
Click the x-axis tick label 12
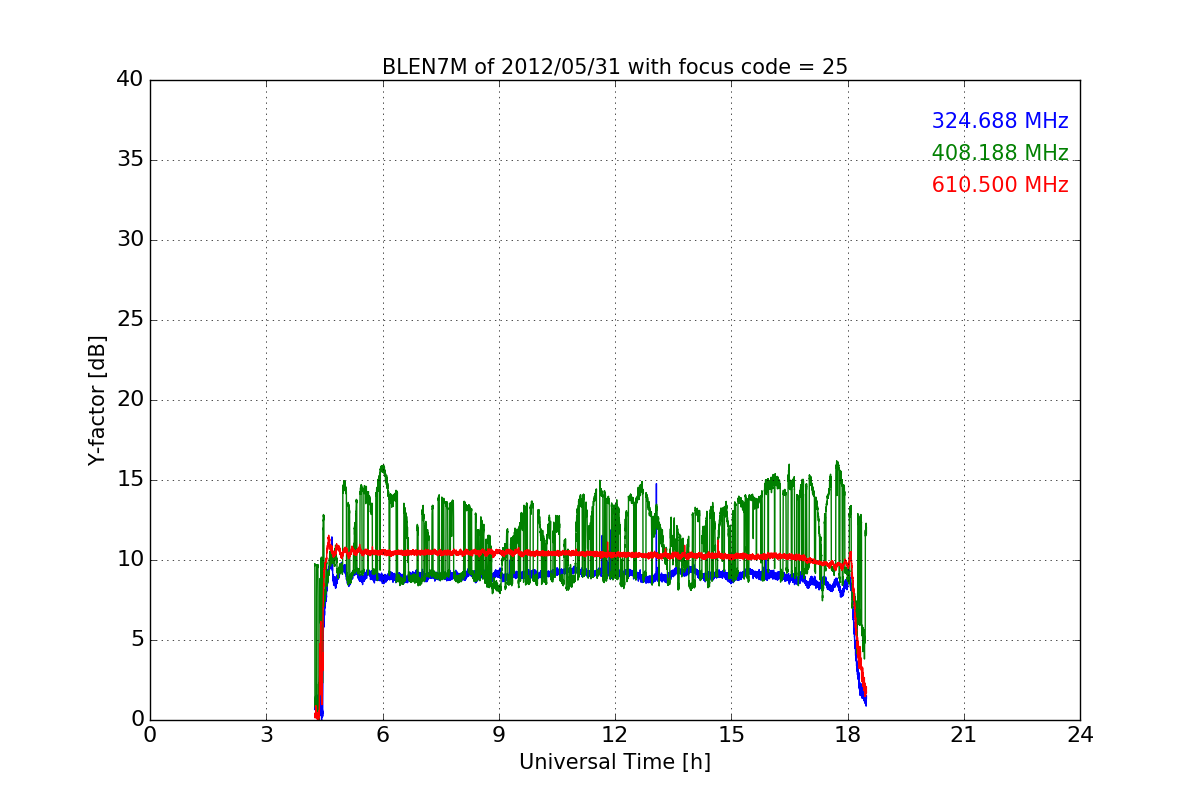pos(615,735)
